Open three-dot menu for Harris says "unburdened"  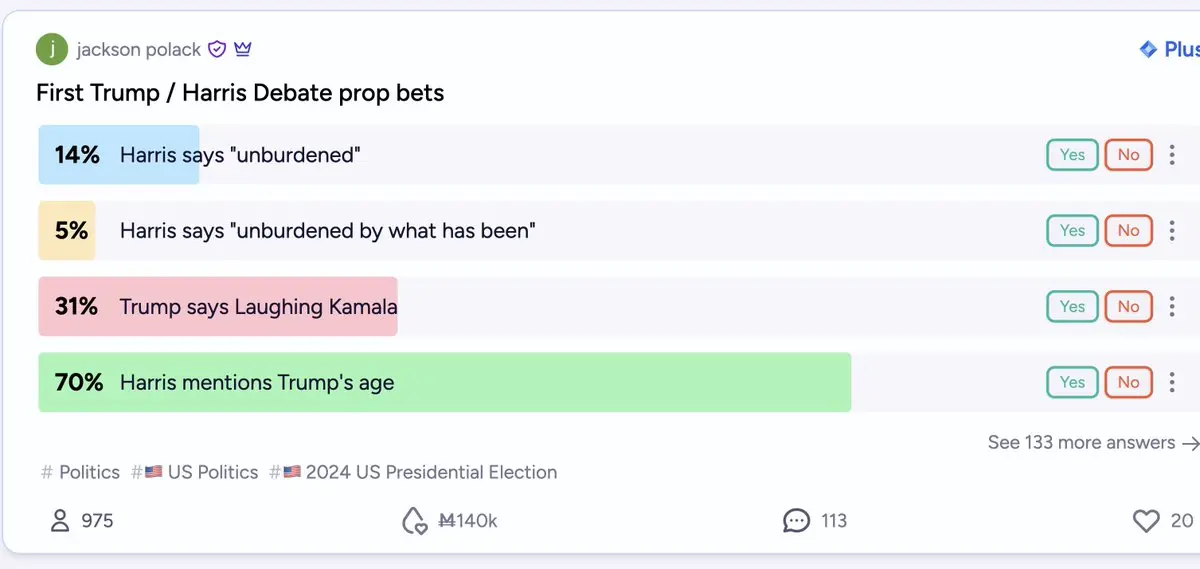point(1172,155)
